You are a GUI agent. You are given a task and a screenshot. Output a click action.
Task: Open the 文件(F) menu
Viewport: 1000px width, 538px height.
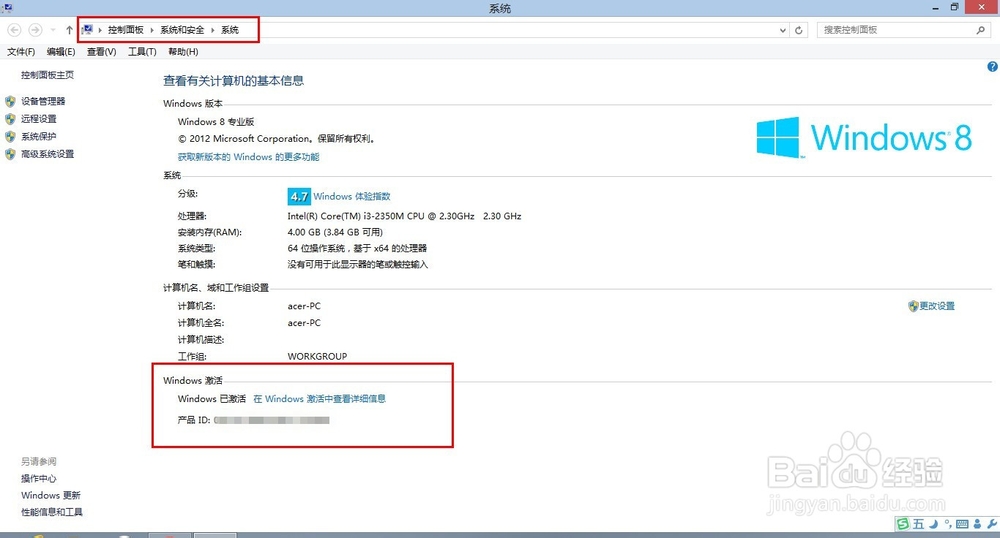click(x=21, y=52)
